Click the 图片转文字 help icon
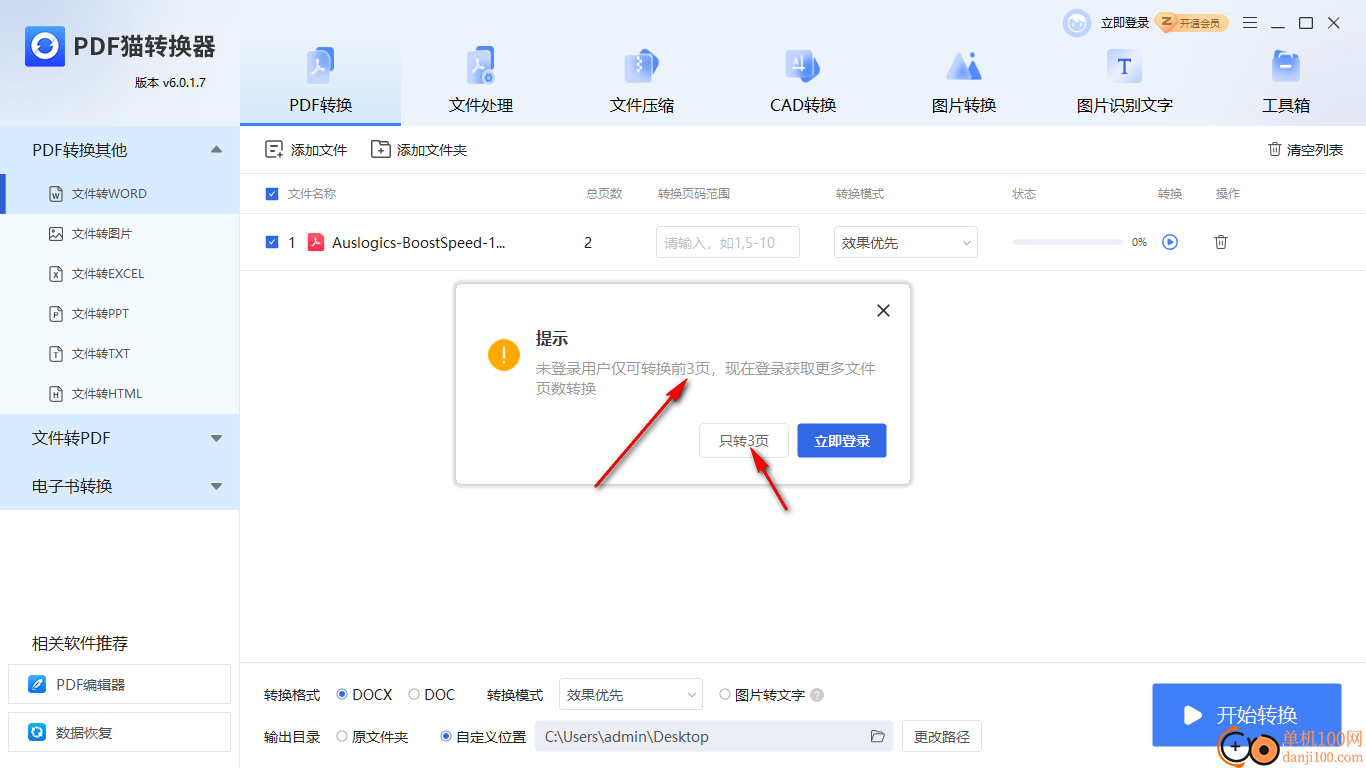 pyautogui.click(x=817, y=695)
